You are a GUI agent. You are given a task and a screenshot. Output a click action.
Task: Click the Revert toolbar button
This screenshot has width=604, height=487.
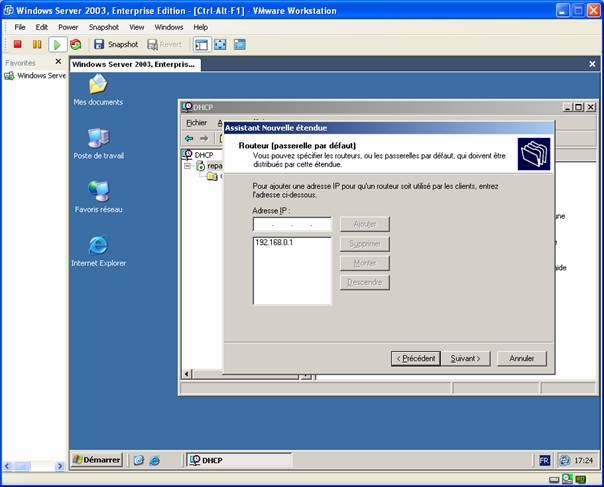(x=164, y=44)
